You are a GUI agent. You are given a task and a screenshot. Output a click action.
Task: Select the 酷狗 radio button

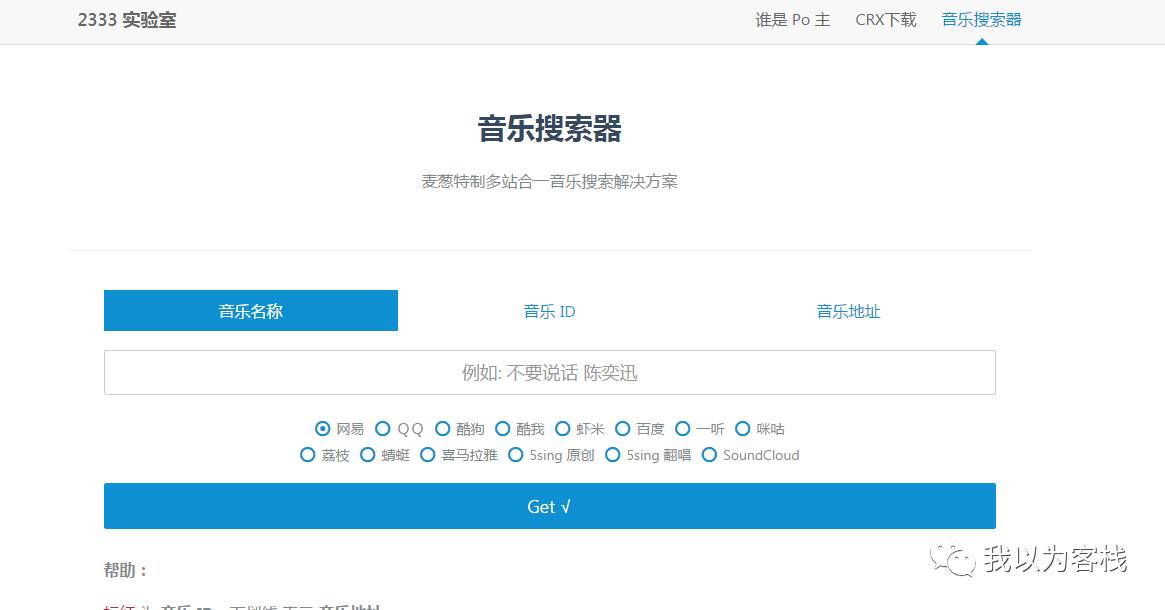point(443,429)
